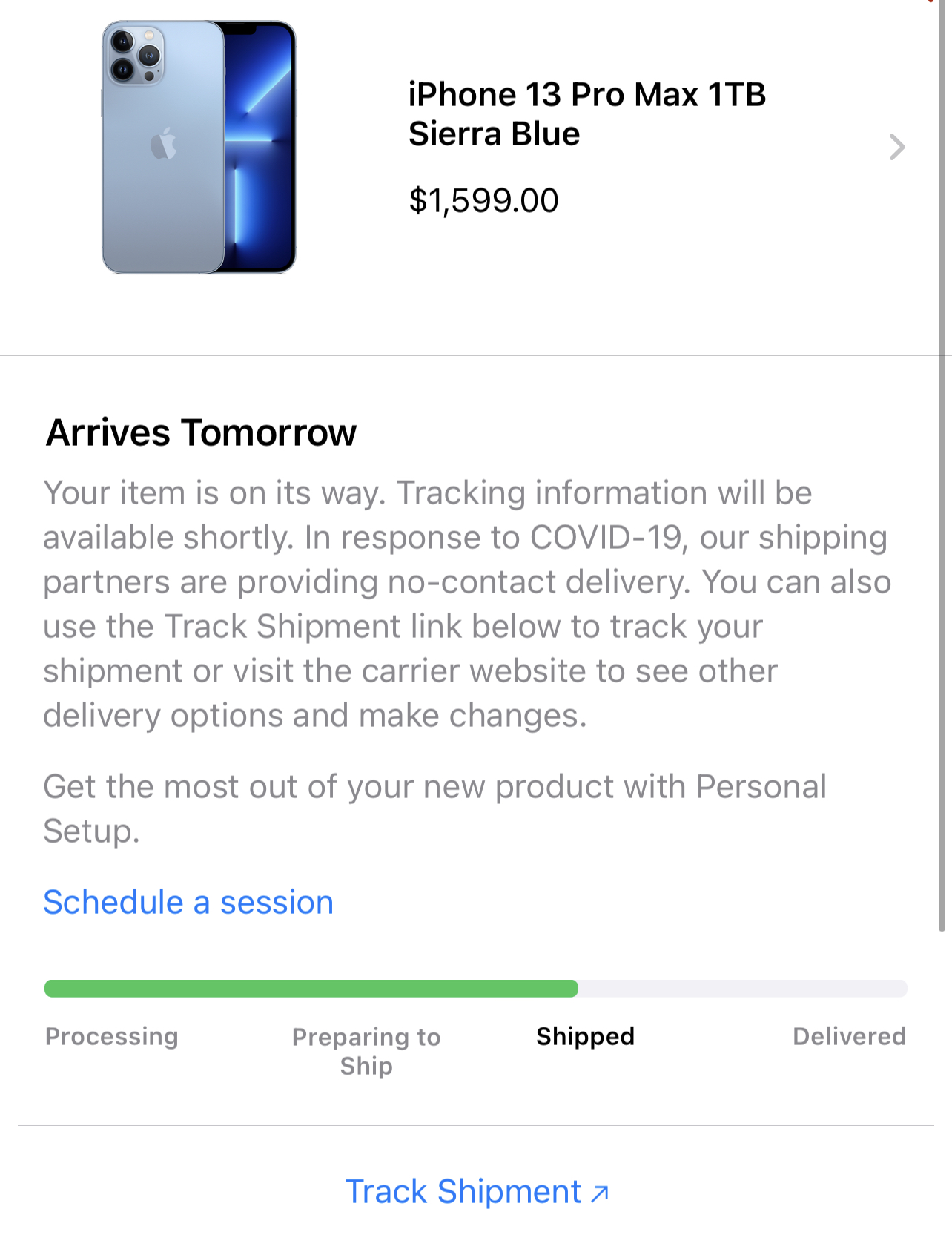Image resolution: width=952 pixels, height=1252 pixels.
Task: Click the Apple logo on the phone image
Action: 163,144
